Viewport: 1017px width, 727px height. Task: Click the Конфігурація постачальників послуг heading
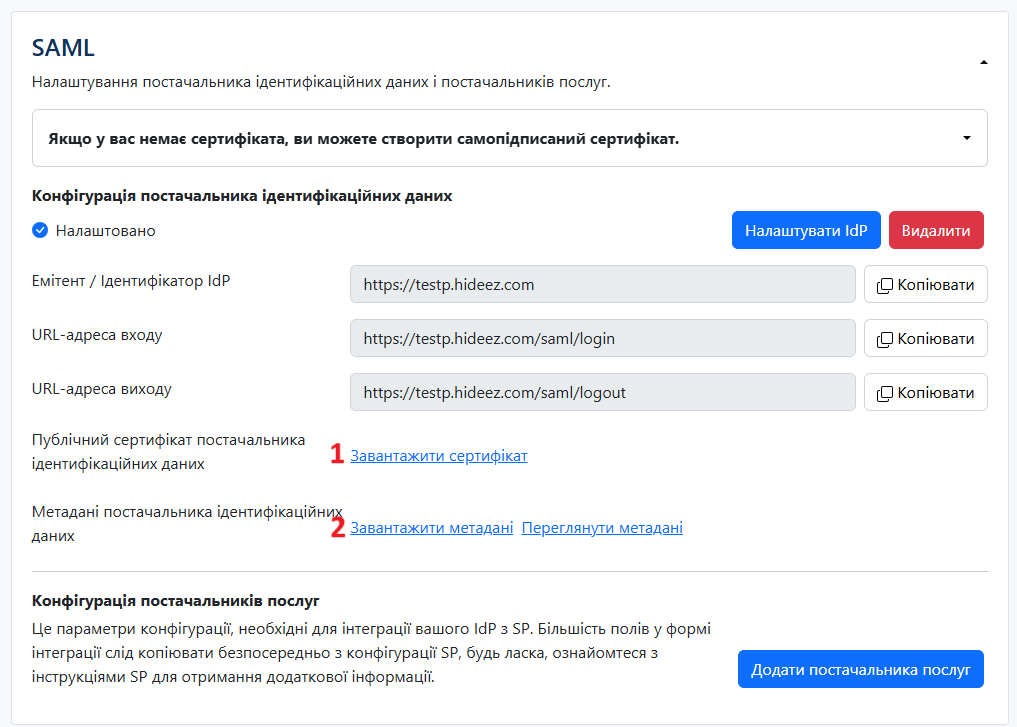pos(176,601)
